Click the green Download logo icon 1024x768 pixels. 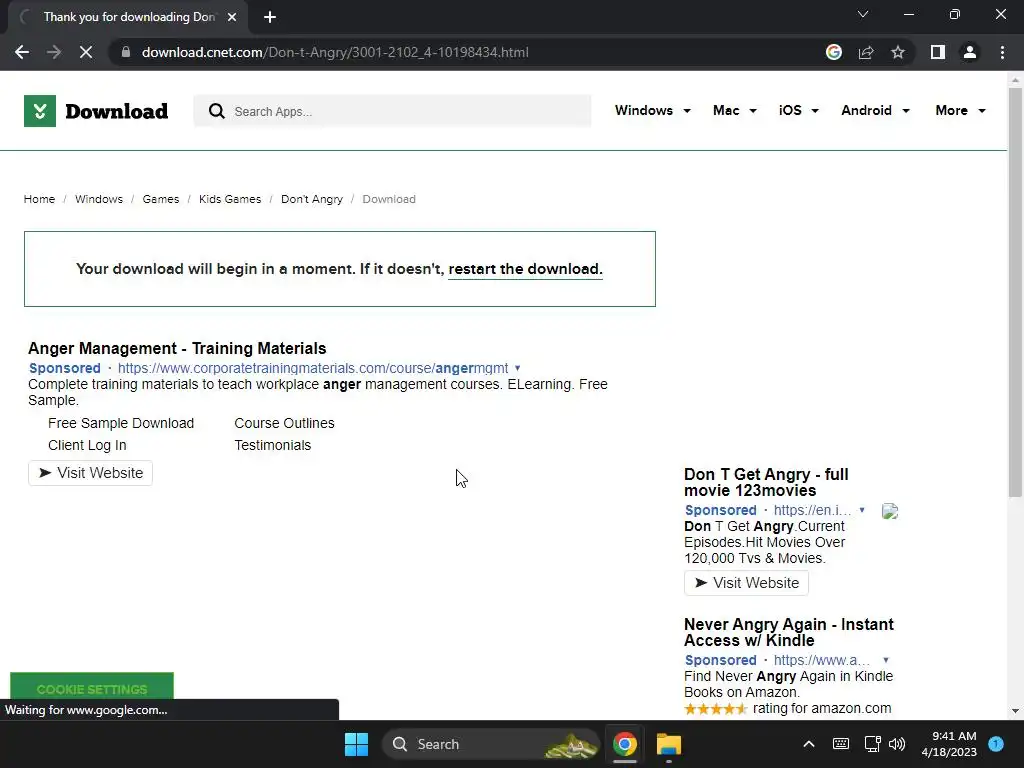[40, 111]
